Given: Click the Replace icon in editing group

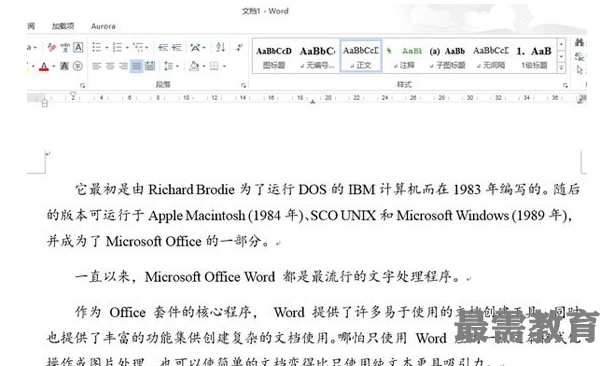Looking at the screenshot, I should (579, 56).
